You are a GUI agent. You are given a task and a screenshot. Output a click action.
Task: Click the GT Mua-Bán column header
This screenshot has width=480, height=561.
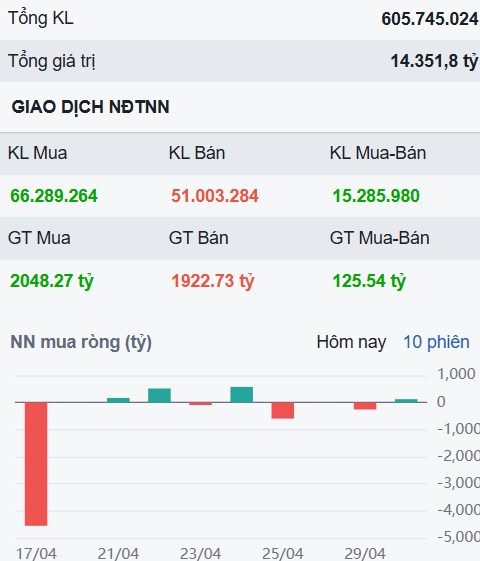(379, 238)
